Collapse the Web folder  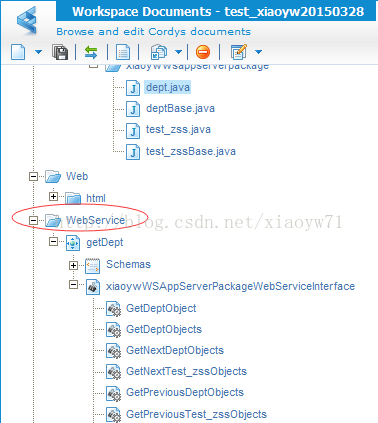click(x=33, y=176)
